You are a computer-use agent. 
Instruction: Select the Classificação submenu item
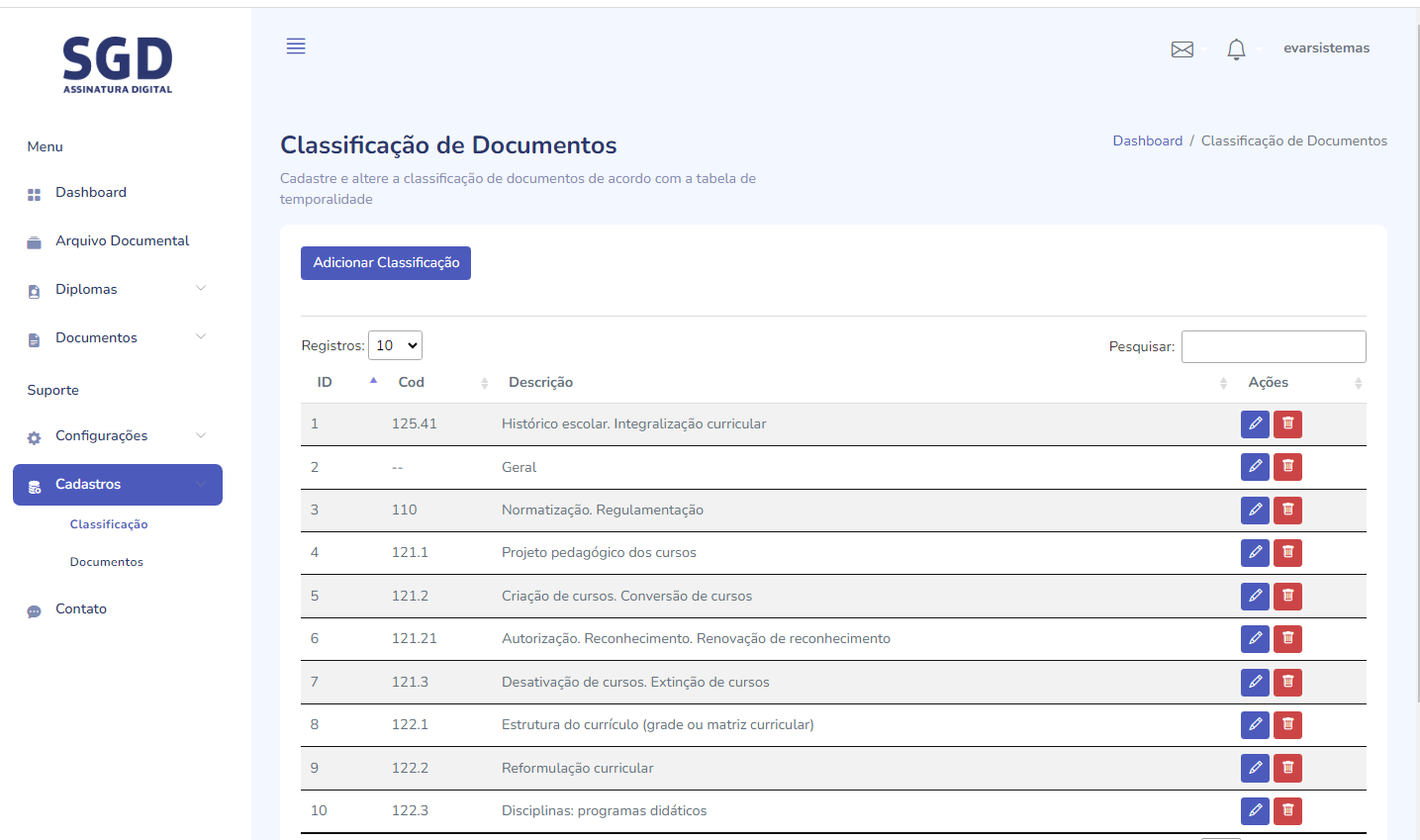click(x=109, y=524)
